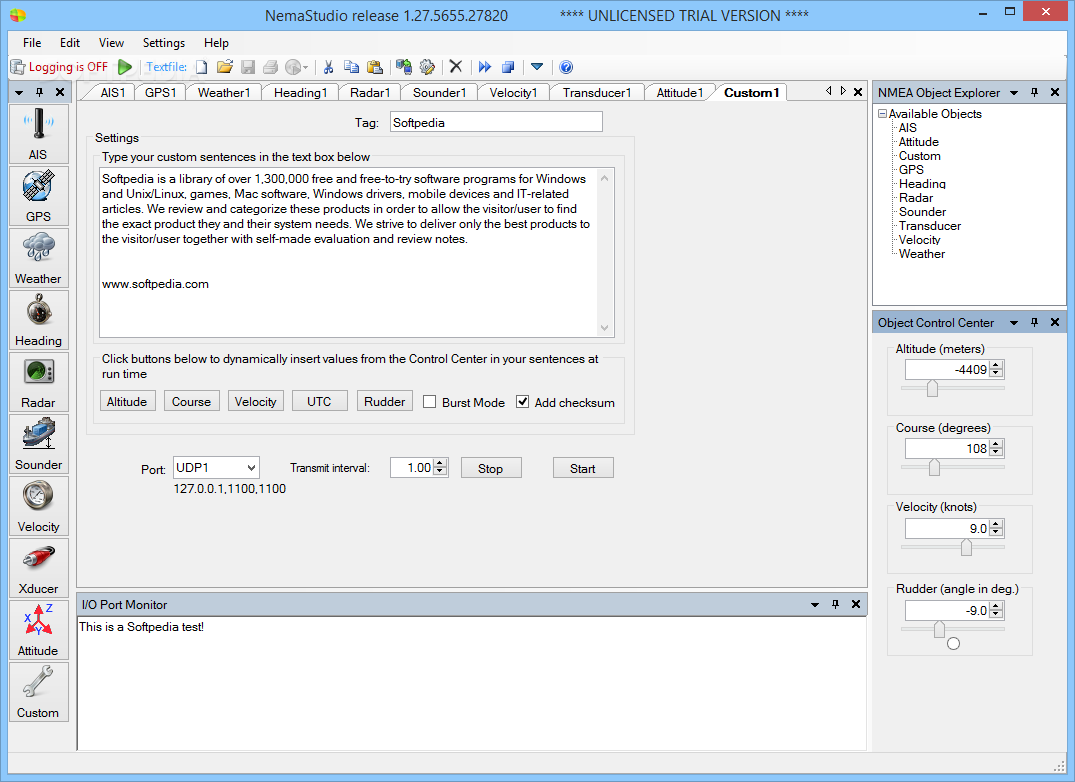The image size is (1075, 782).
Task: Add a Weather object from sidebar
Action: pos(38,258)
